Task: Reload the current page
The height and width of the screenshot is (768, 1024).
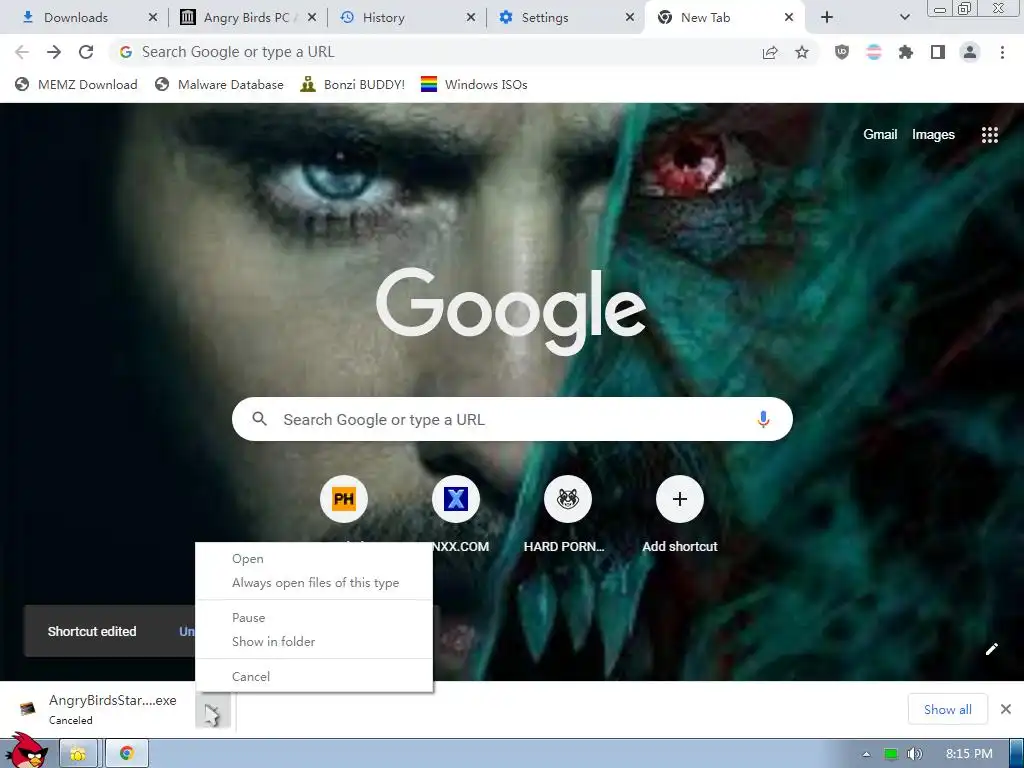Action: click(86, 52)
